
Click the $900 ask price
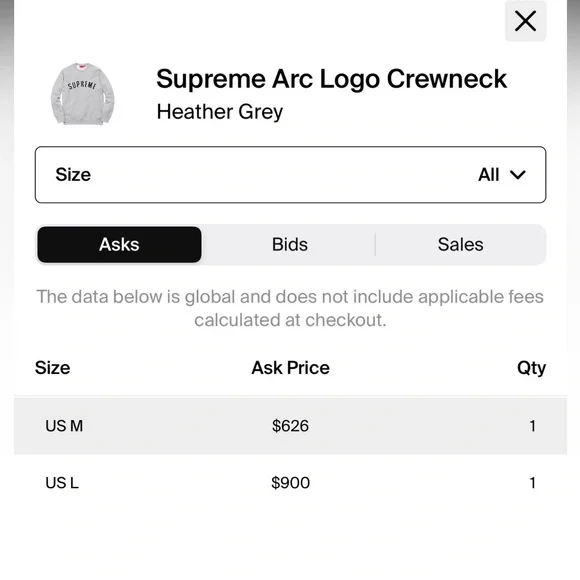(x=290, y=483)
